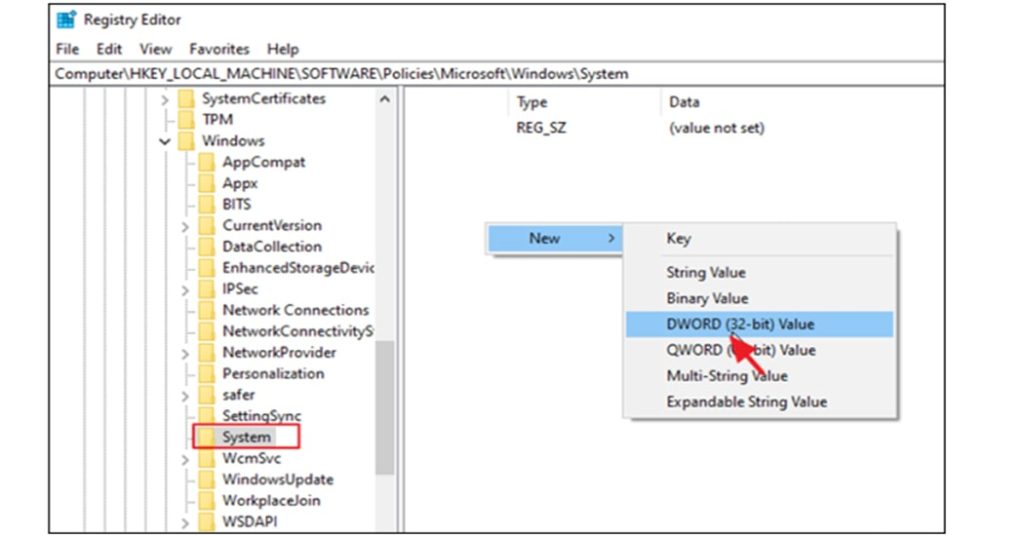1024x536 pixels.
Task: Click the WSDAPI folder icon
Action: click(x=207, y=522)
